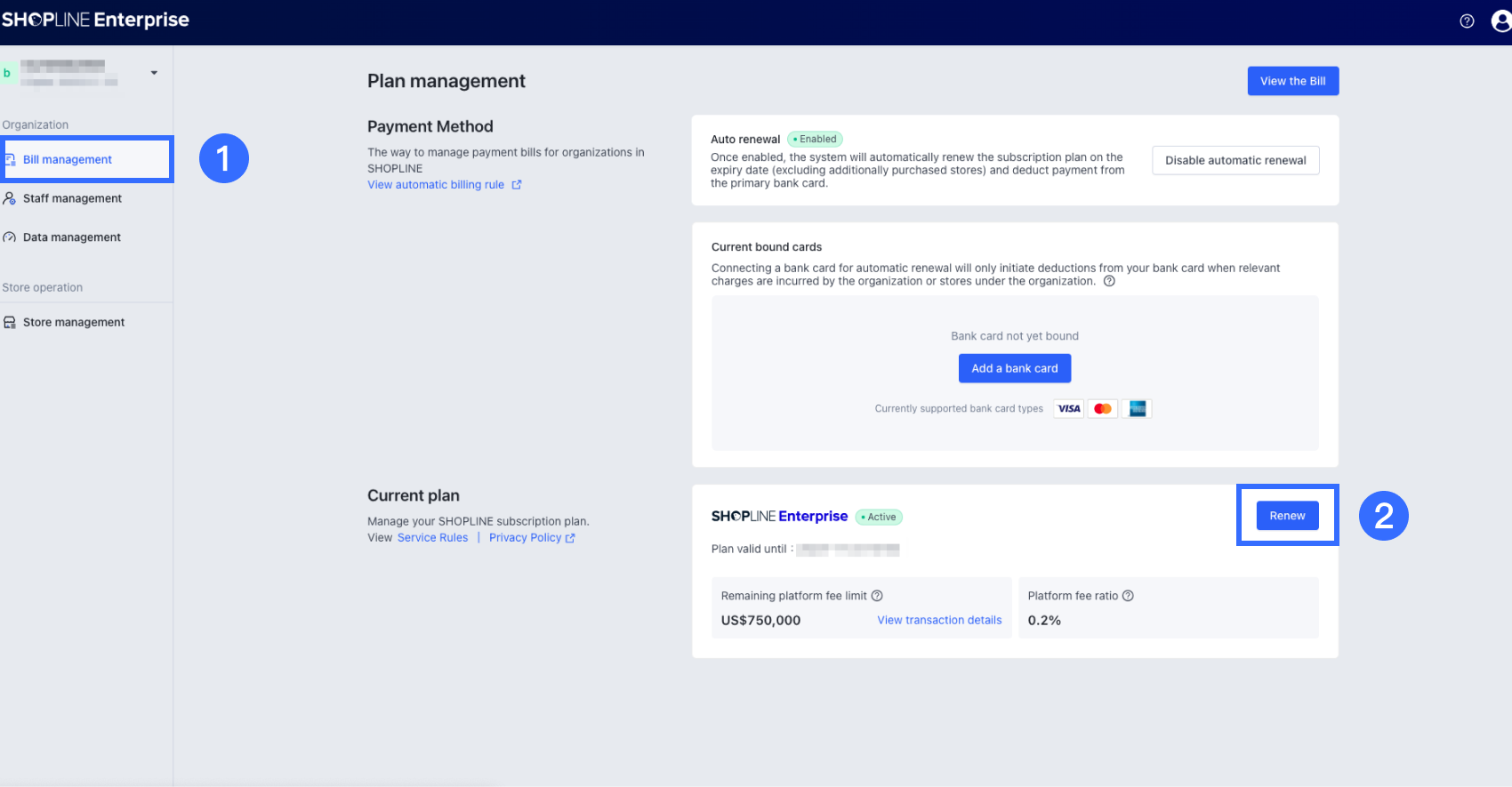Screen dimensions: 1512x787
Task: Open Store management in sidebar
Action: tap(74, 322)
